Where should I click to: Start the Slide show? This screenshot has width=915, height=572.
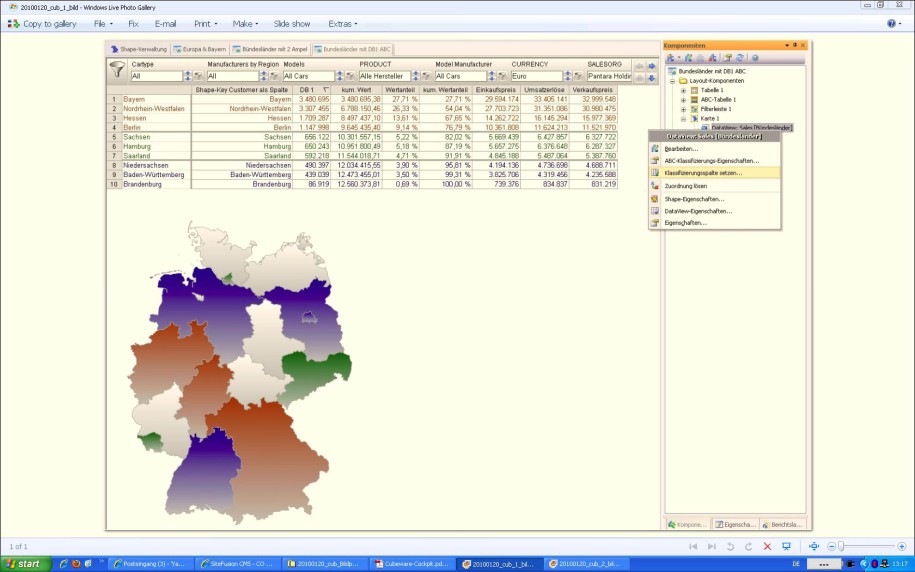pyautogui.click(x=292, y=23)
